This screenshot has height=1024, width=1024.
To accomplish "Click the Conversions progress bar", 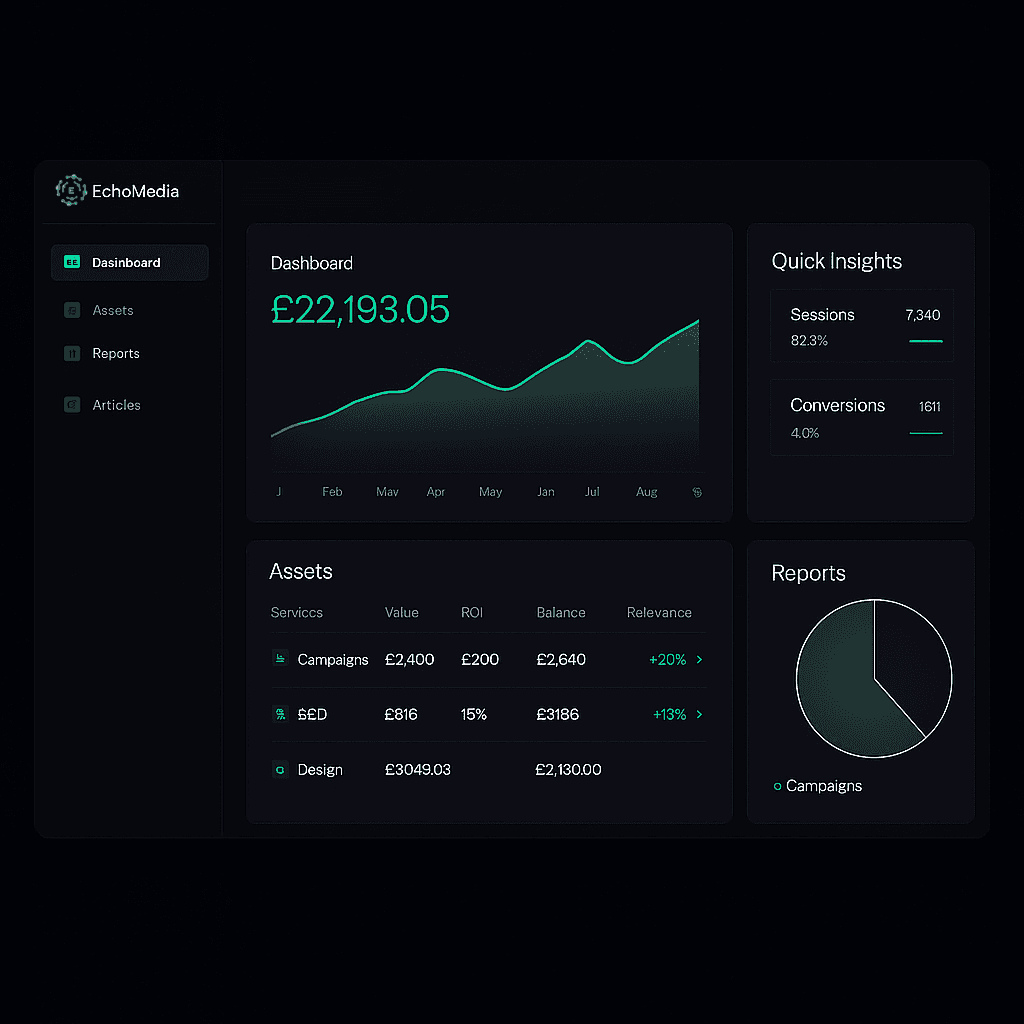I will tap(925, 433).
